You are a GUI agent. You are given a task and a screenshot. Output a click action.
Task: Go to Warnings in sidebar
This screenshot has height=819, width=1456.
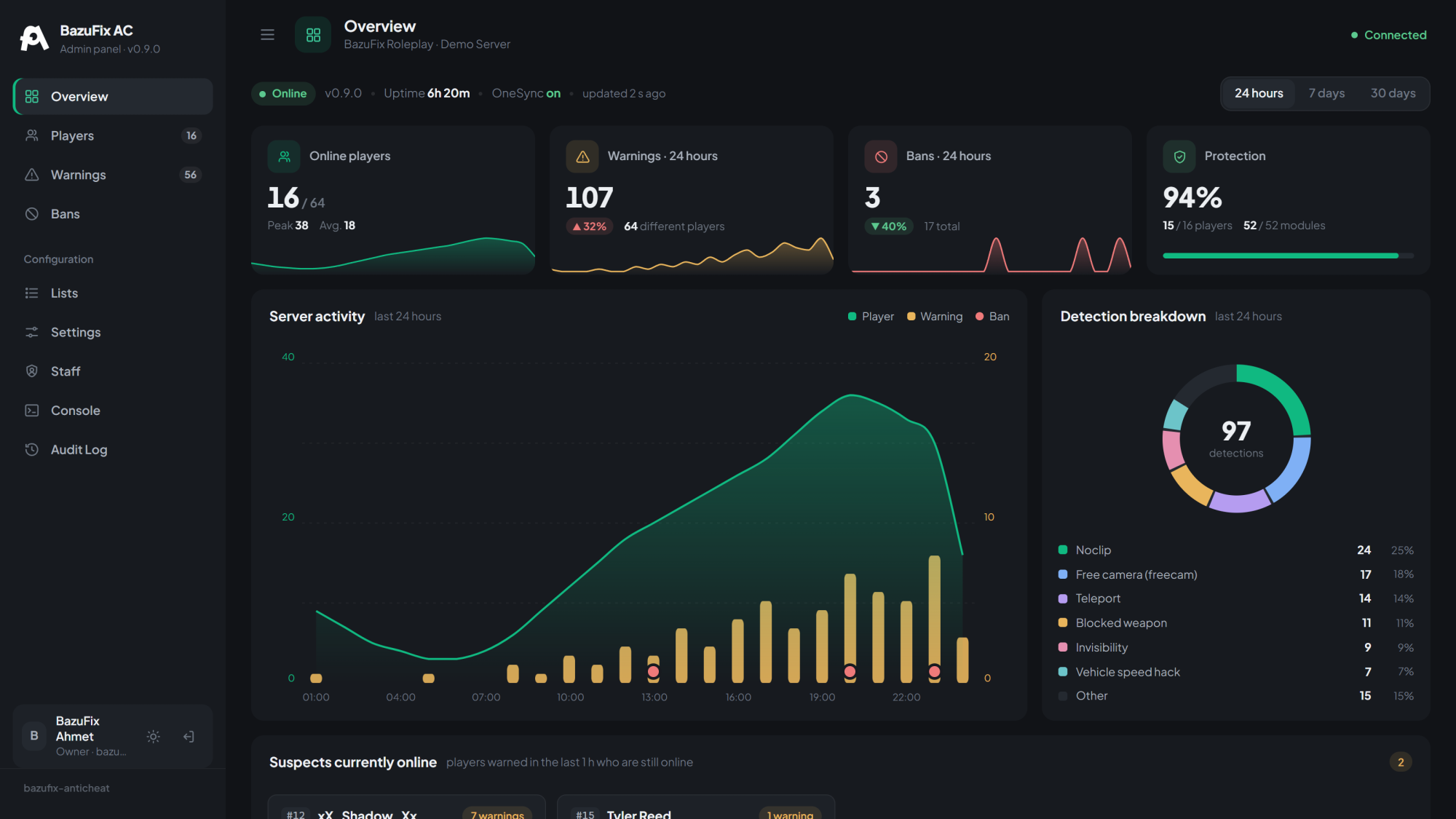(113, 175)
